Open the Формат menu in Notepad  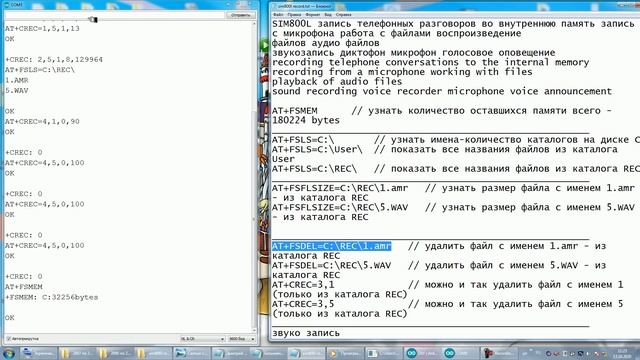click(313, 15)
